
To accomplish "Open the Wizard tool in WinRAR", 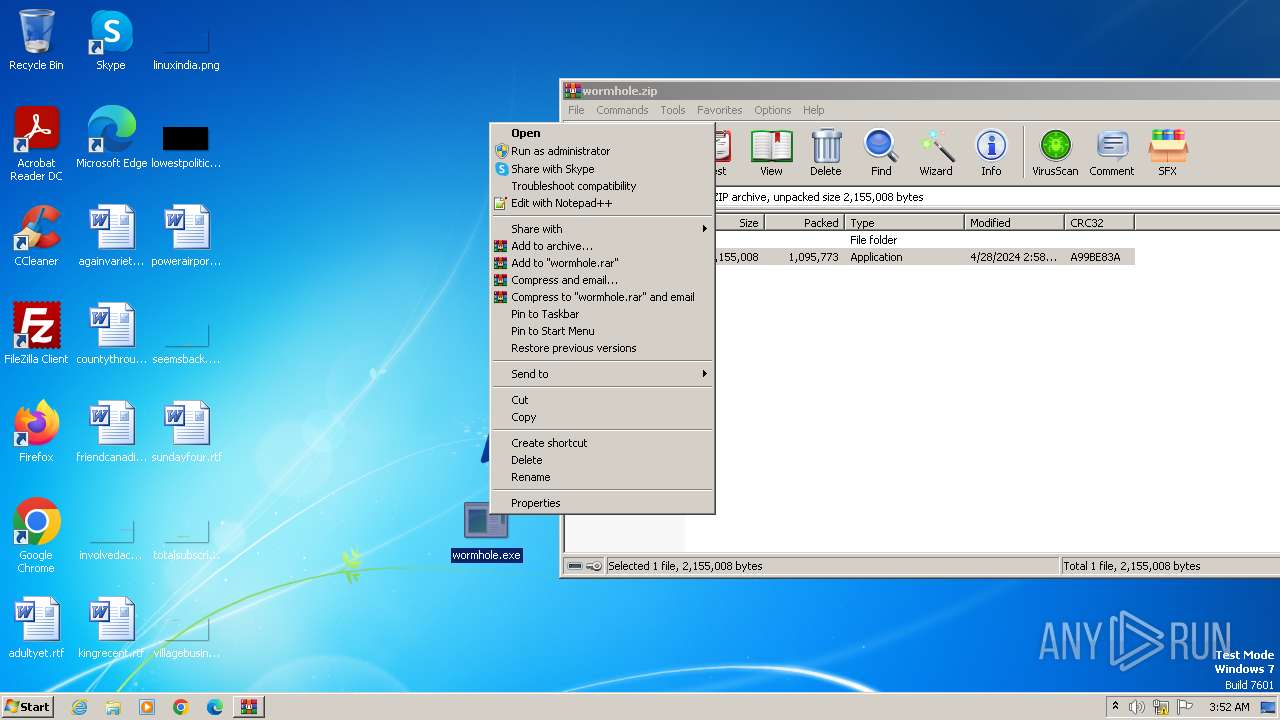I will (936, 153).
